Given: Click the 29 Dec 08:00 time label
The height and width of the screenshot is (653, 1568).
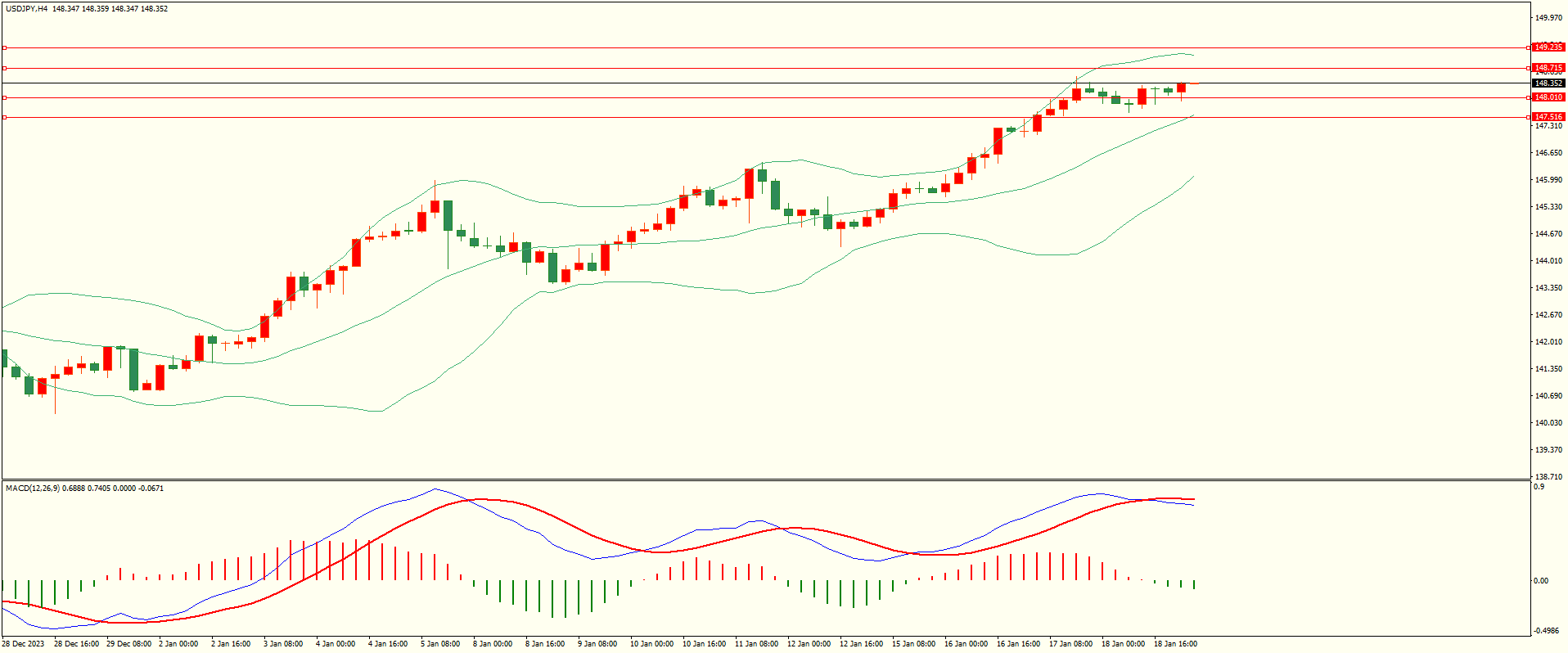Looking at the screenshot, I should click(x=129, y=644).
